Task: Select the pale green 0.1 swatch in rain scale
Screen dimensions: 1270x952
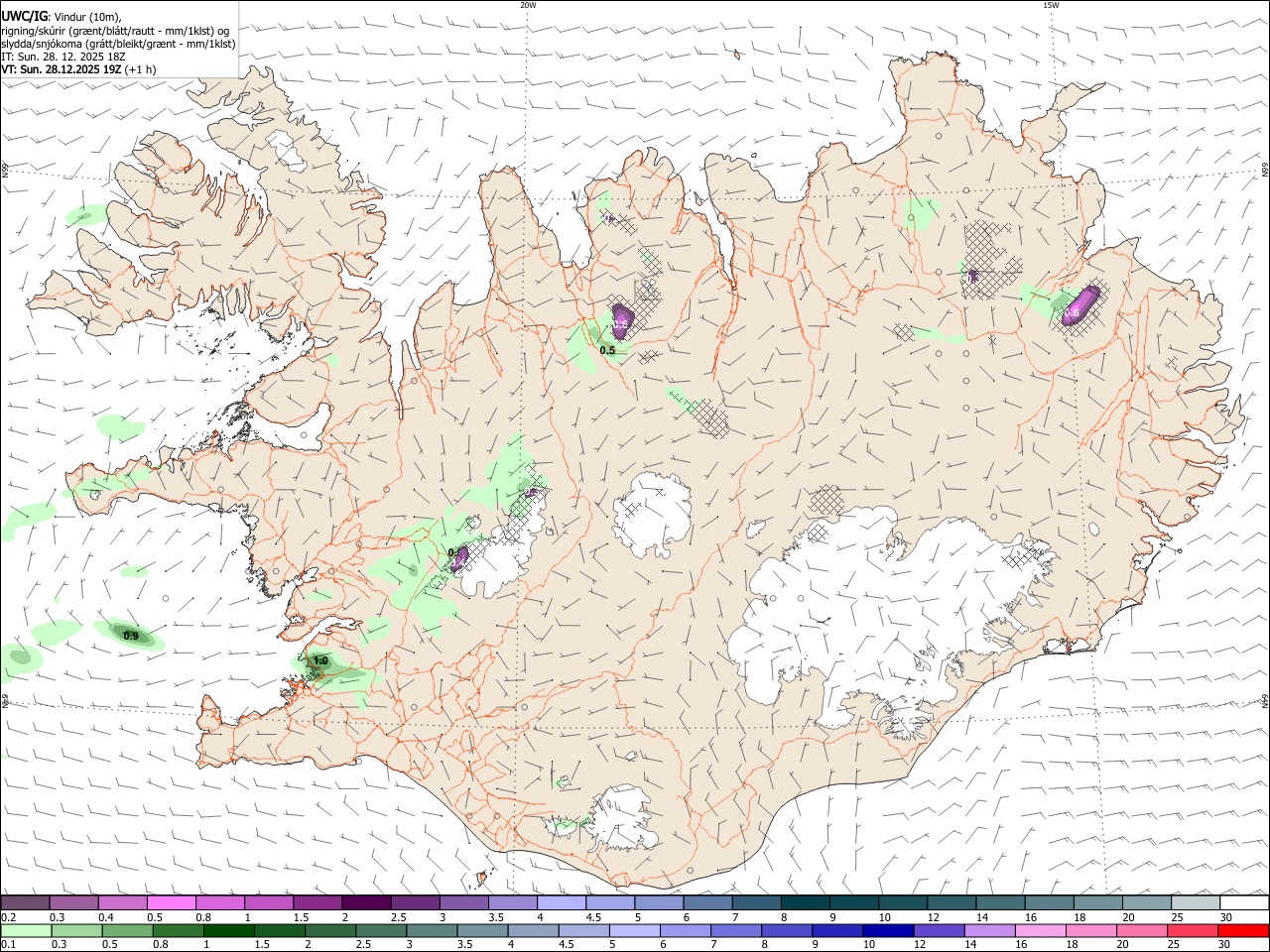Action: coord(26,931)
